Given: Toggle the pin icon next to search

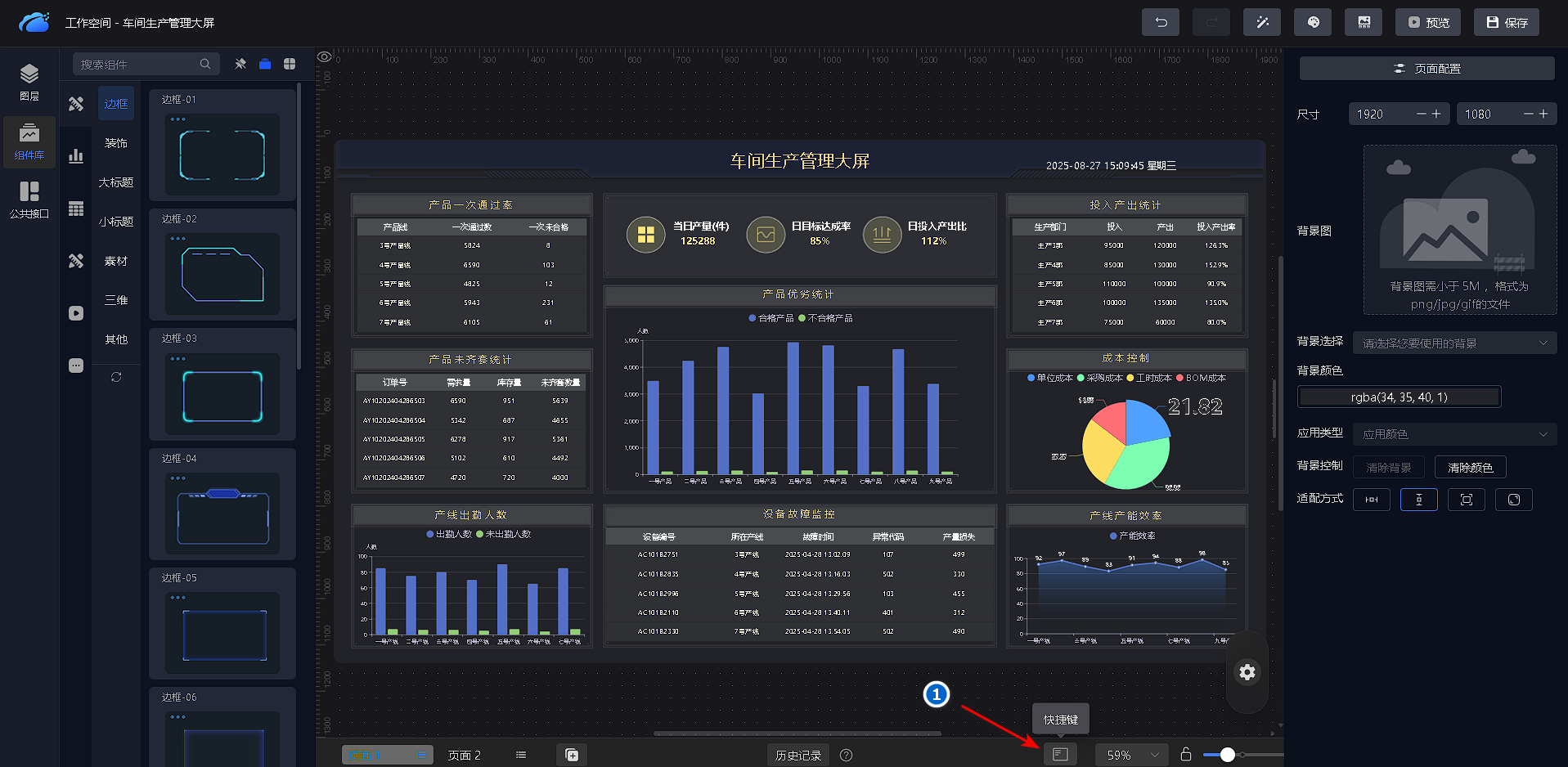Looking at the screenshot, I should (x=240, y=64).
